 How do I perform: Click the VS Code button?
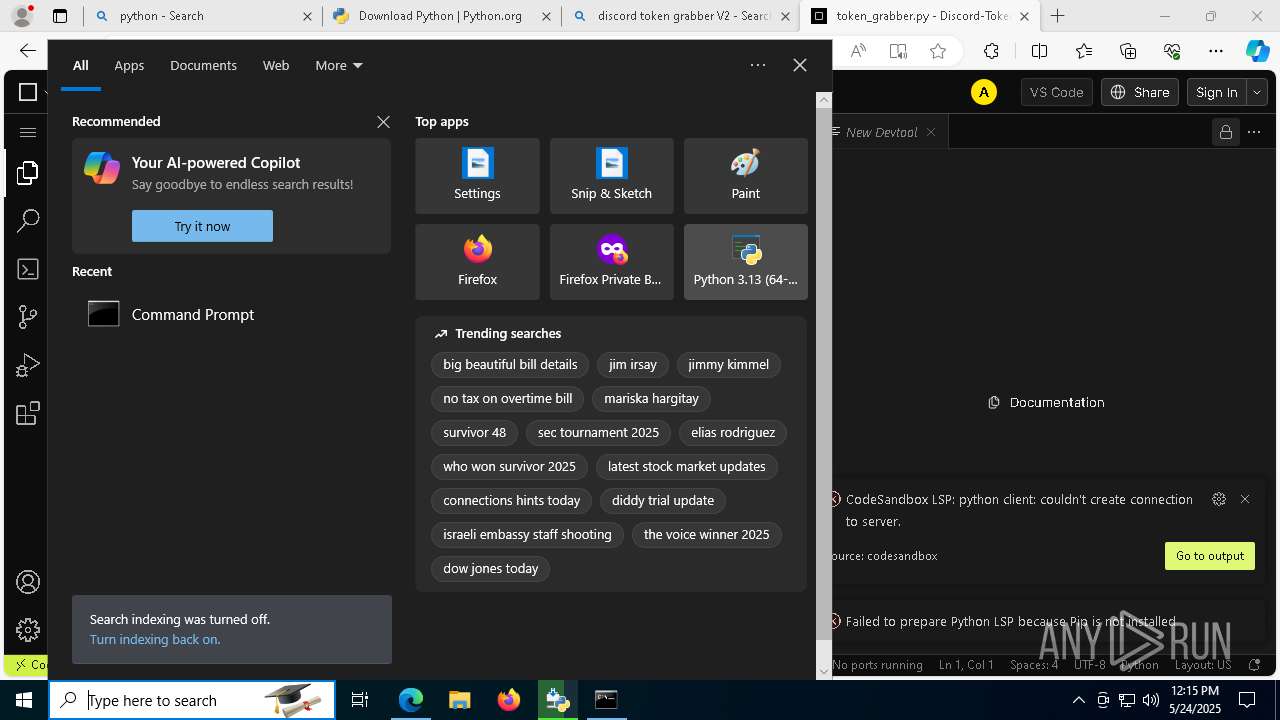click(1056, 92)
